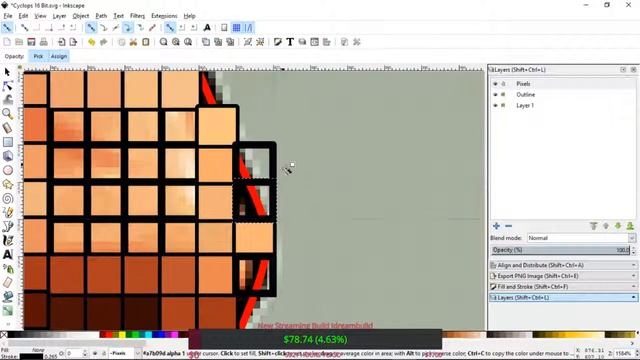Select the Star polygon tool
640x360 pixels.
[7, 184]
